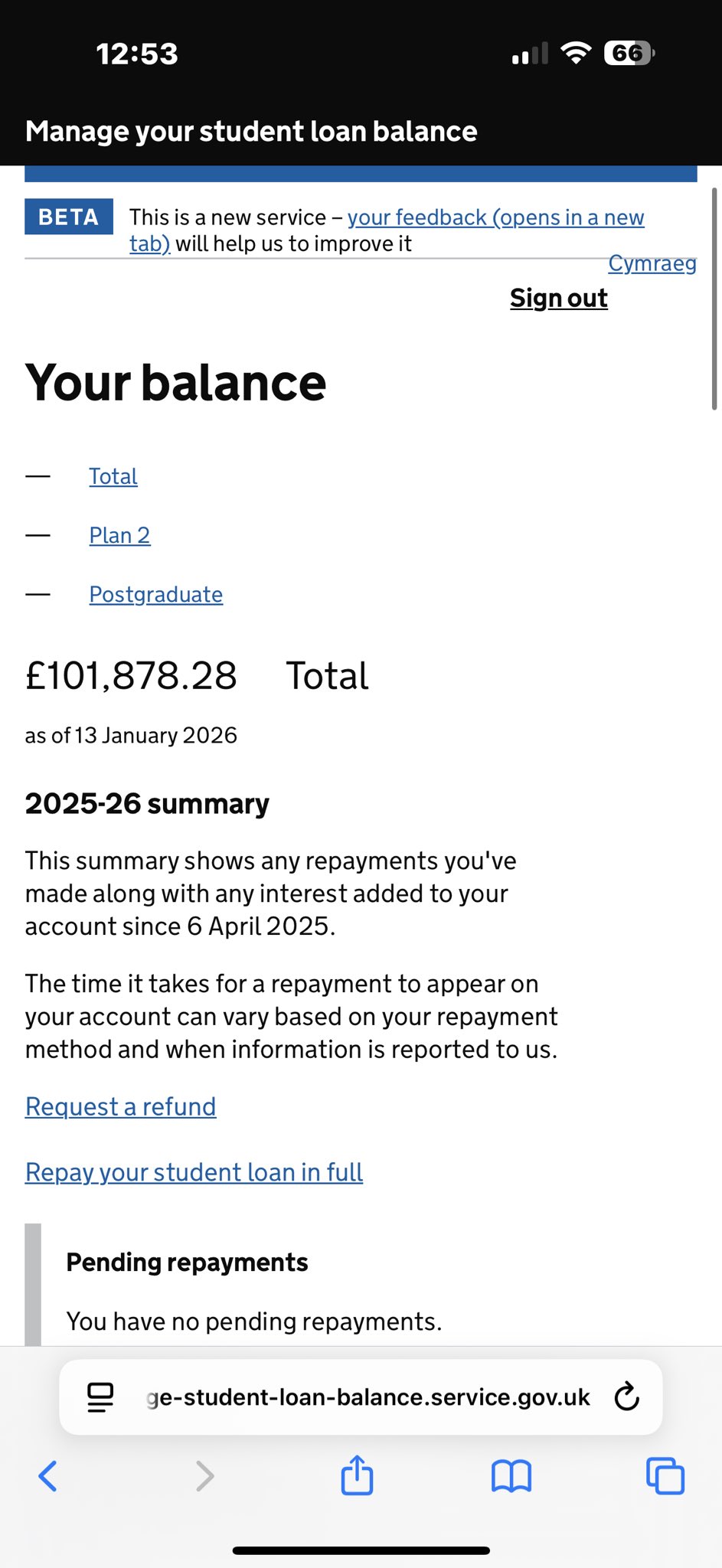The height and width of the screenshot is (1568, 722).
Task: Click the page scrollbar on the right
Action: tap(714, 299)
